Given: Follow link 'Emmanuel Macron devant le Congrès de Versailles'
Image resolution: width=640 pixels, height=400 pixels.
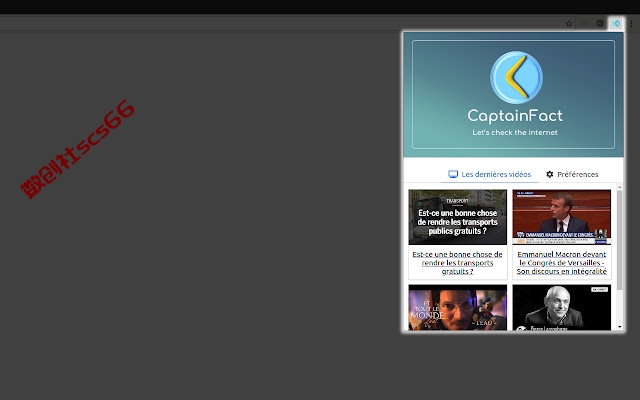Looking at the screenshot, I should (562, 263).
